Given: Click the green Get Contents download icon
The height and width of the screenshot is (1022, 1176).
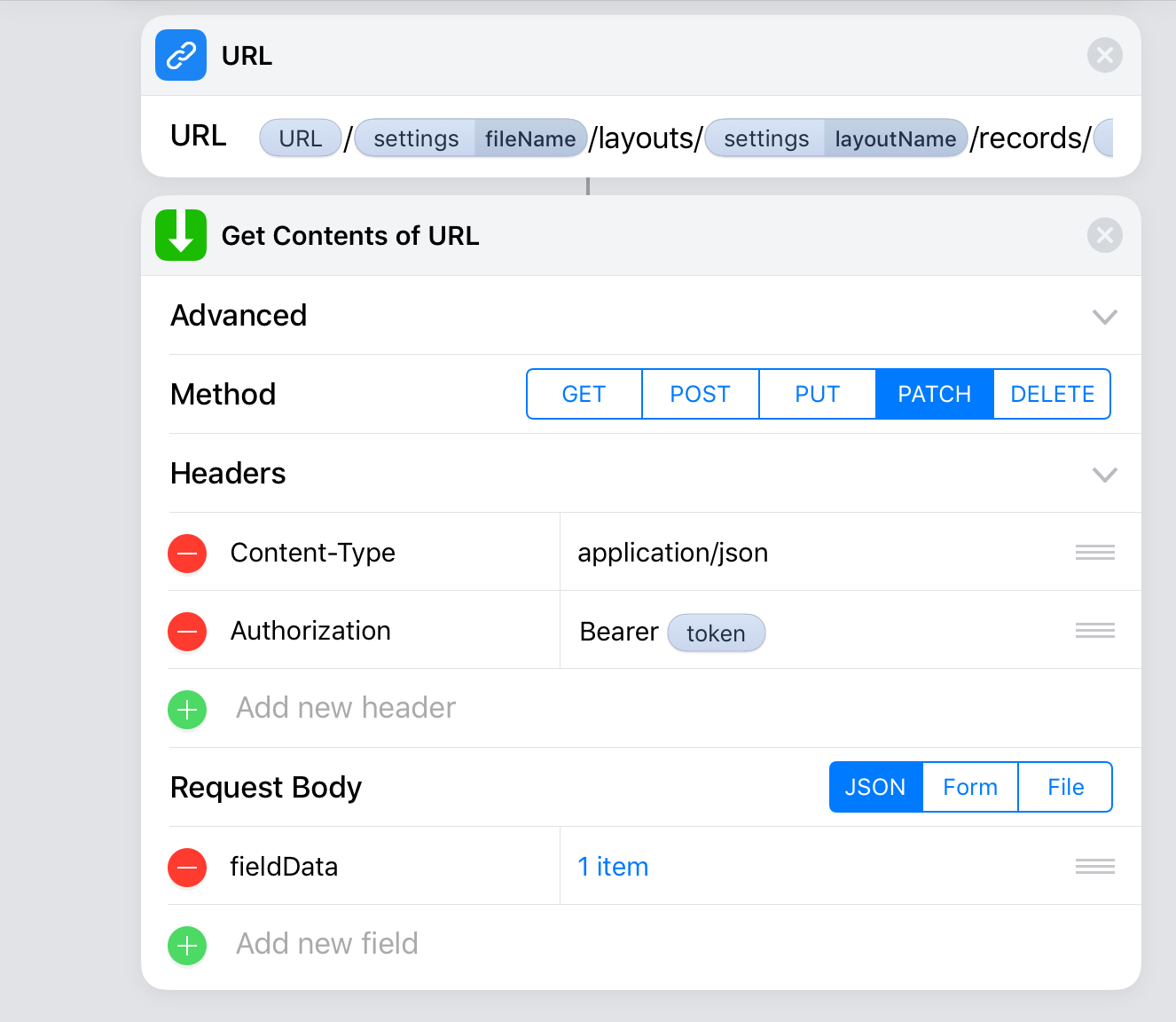Looking at the screenshot, I should [181, 235].
